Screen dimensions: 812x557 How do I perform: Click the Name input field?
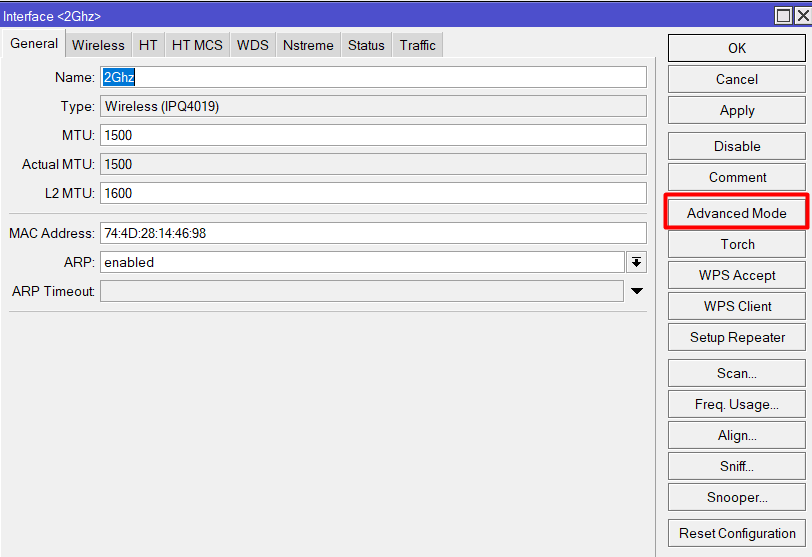pyautogui.click(x=373, y=77)
